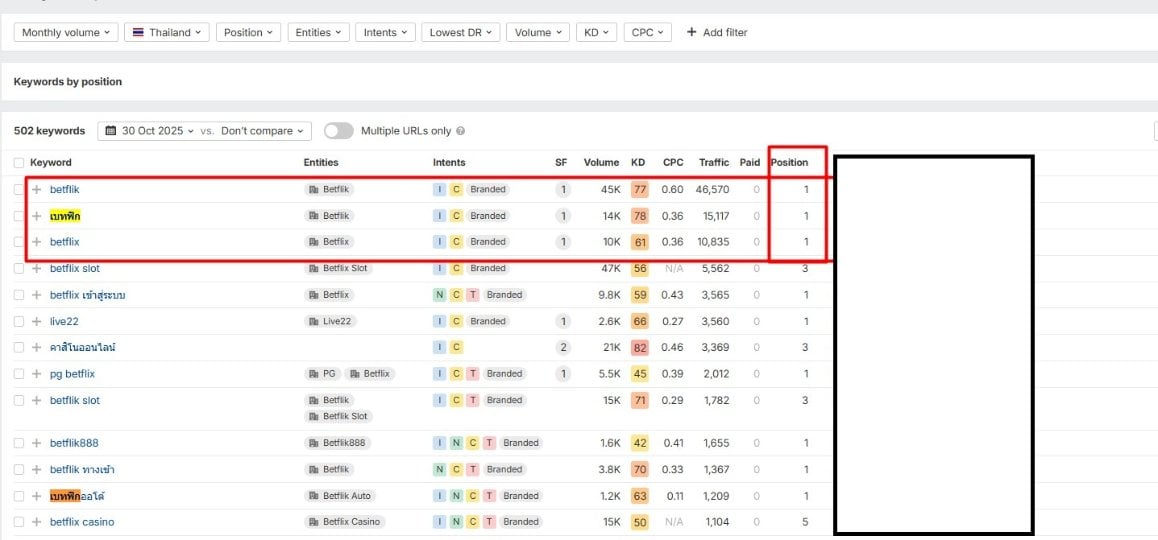Toggle the Multiple URLs only switch
The width and height of the screenshot is (1158, 540).
[338, 131]
